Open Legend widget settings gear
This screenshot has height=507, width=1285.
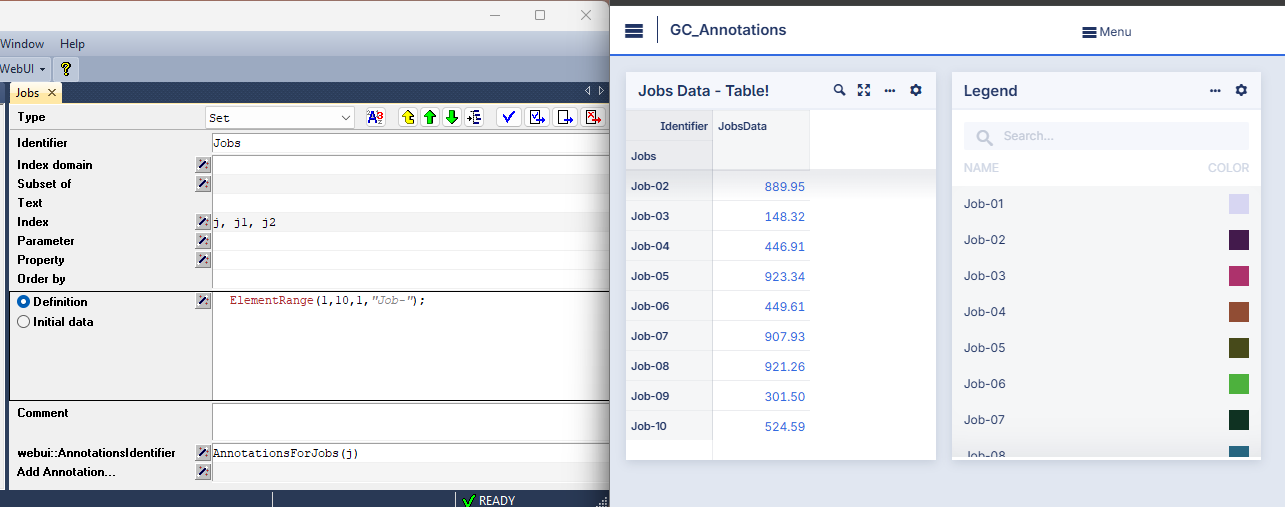tap(1241, 90)
